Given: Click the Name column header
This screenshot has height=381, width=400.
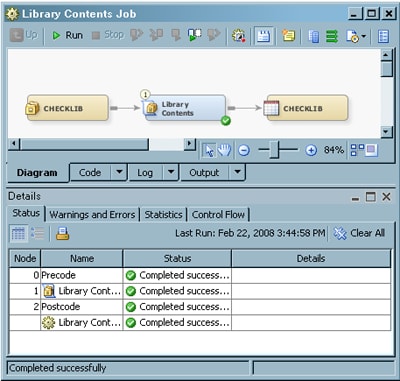Looking at the screenshot, I should point(82,258).
